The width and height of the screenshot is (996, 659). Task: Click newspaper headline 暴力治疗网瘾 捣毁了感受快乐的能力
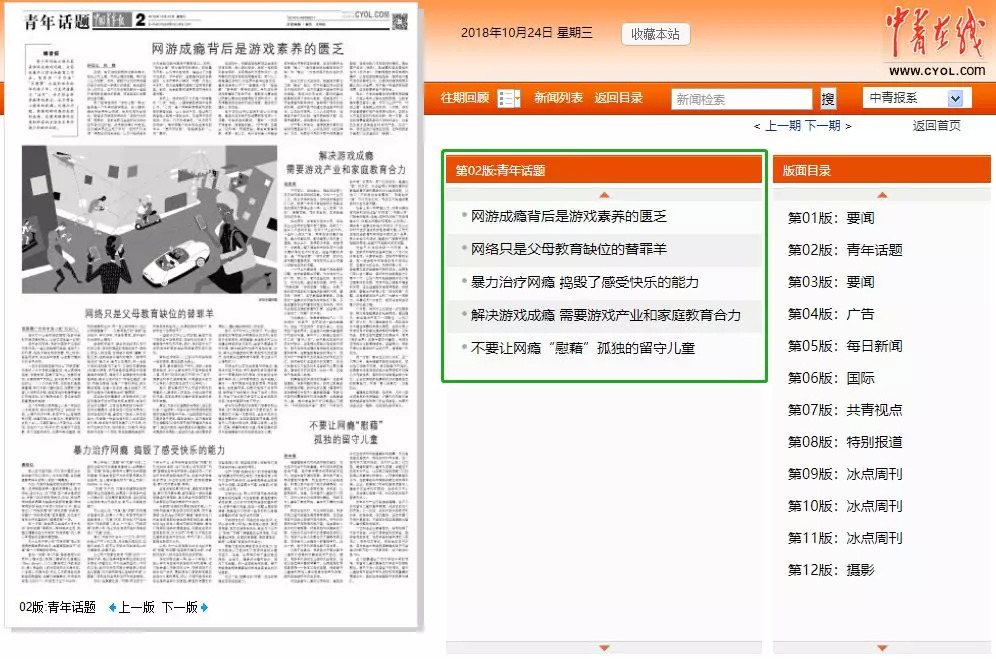(149, 450)
